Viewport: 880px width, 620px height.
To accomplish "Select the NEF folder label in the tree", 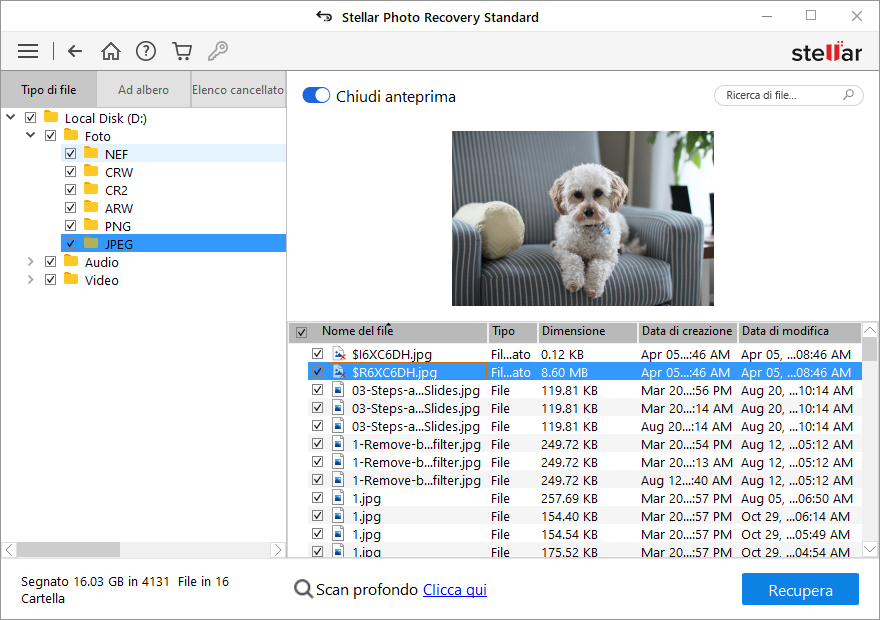I will pos(116,154).
